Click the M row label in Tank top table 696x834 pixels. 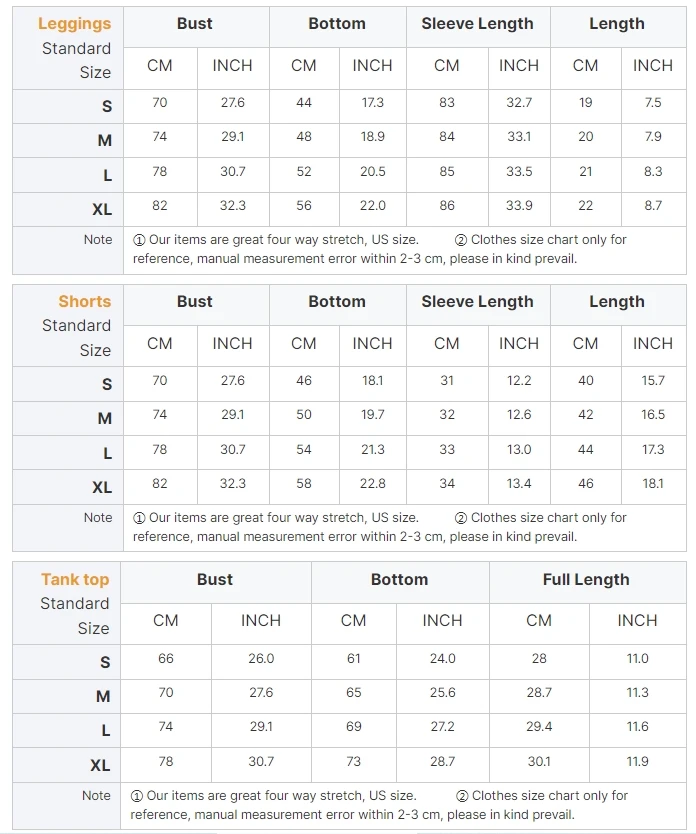(x=103, y=696)
